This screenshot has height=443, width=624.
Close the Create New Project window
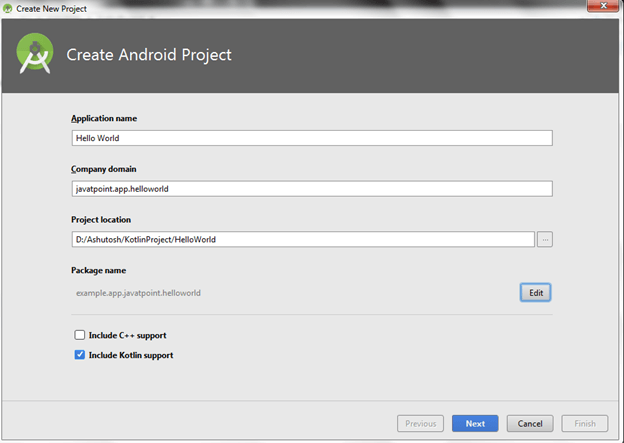tap(603, 6)
